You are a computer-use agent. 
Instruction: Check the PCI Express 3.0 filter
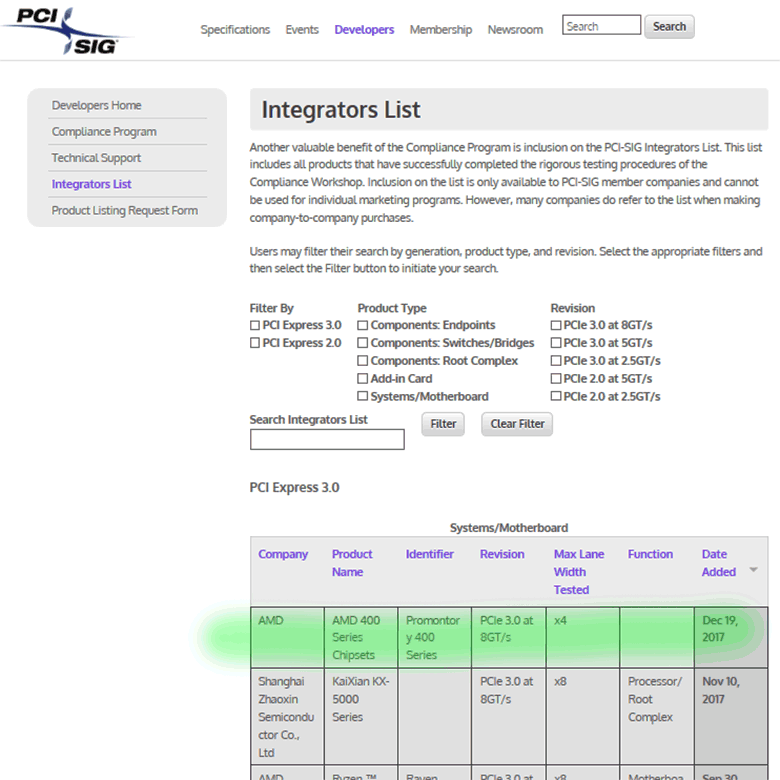coord(255,325)
